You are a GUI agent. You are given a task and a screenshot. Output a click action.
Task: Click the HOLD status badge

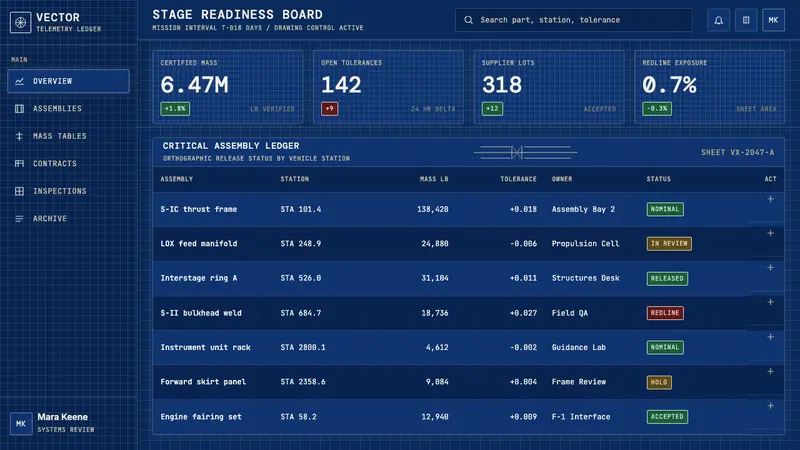[x=659, y=382]
